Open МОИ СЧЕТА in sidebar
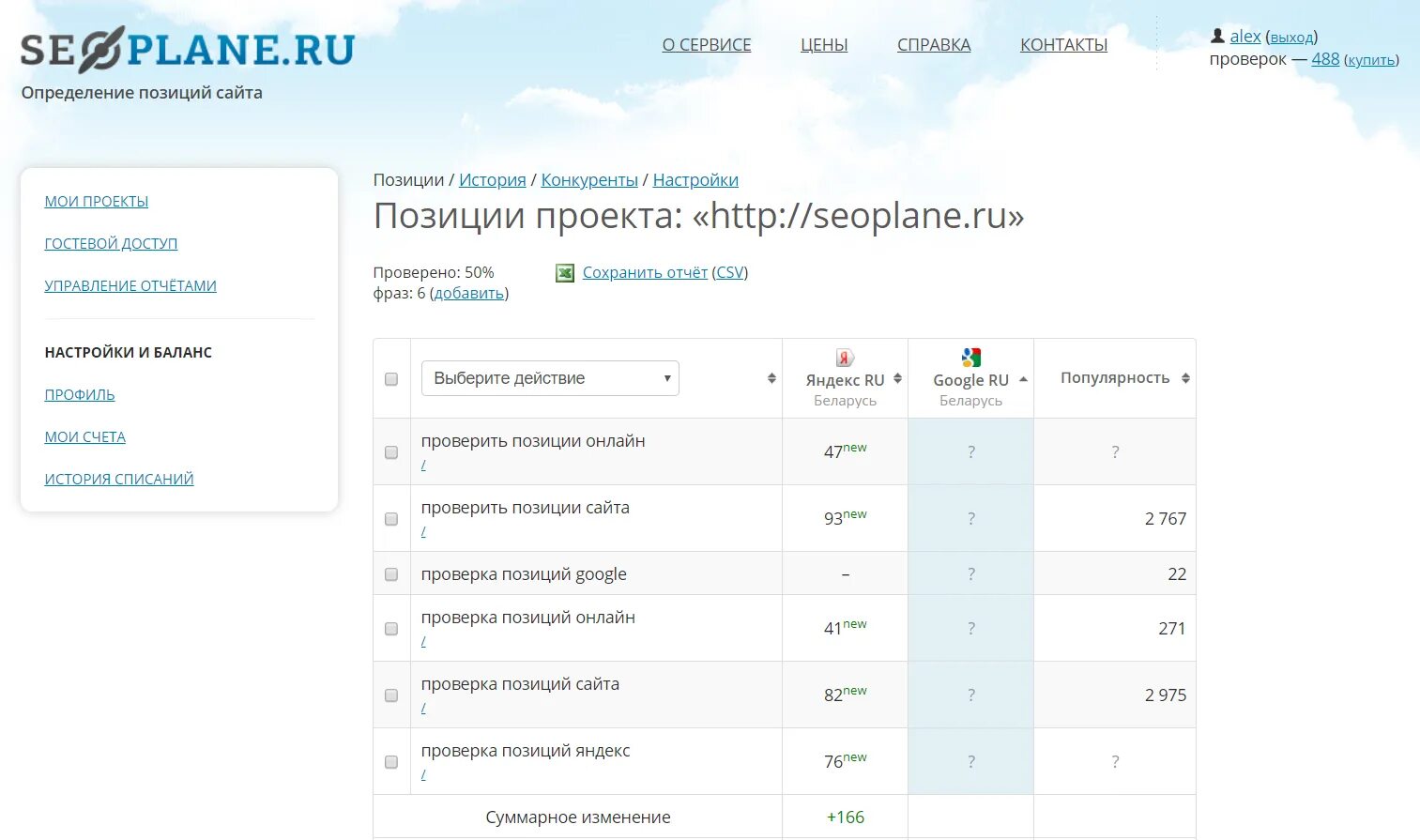This screenshot has width=1420, height=840. pos(85,437)
